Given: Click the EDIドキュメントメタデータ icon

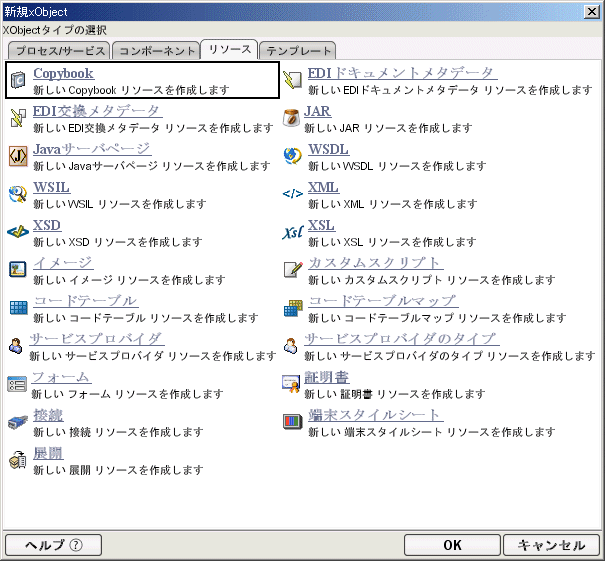Looking at the screenshot, I should tap(292, 80).
